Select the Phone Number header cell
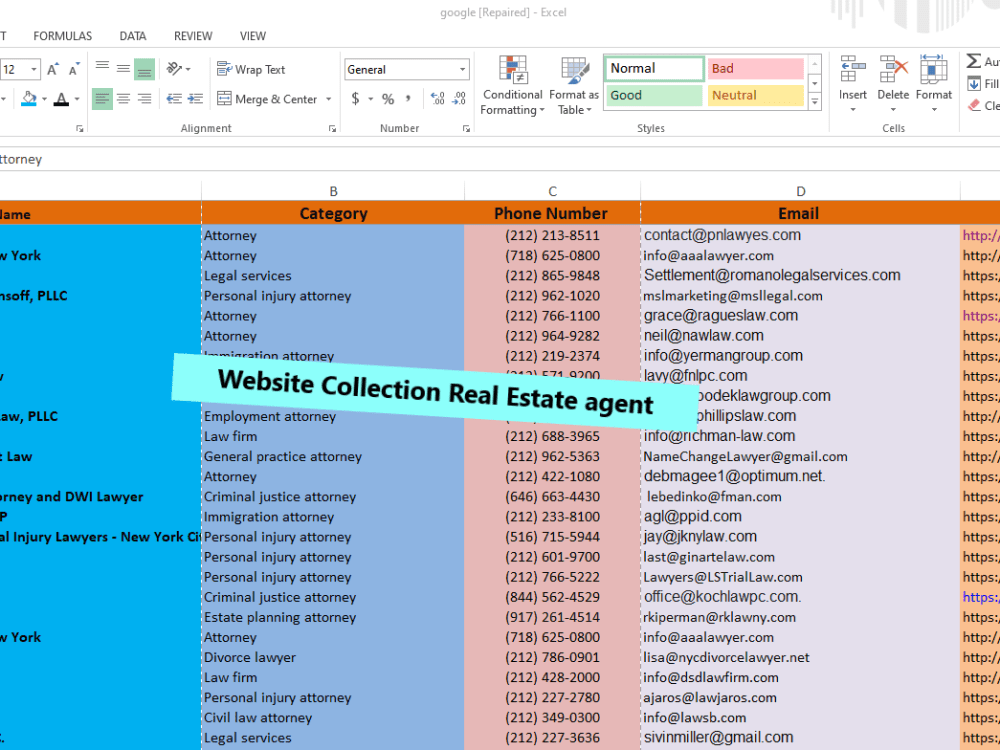 tap(552, 213)
